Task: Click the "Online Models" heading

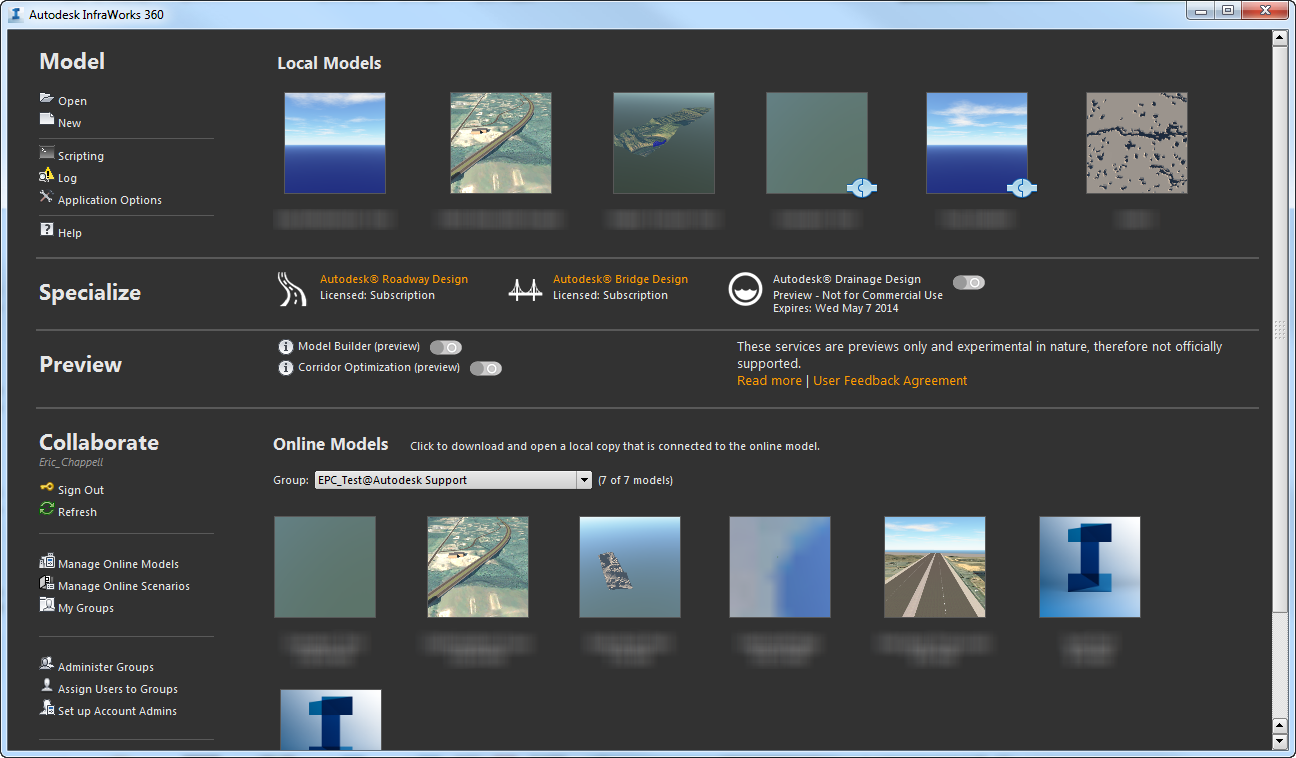Action: coord(331,444)
